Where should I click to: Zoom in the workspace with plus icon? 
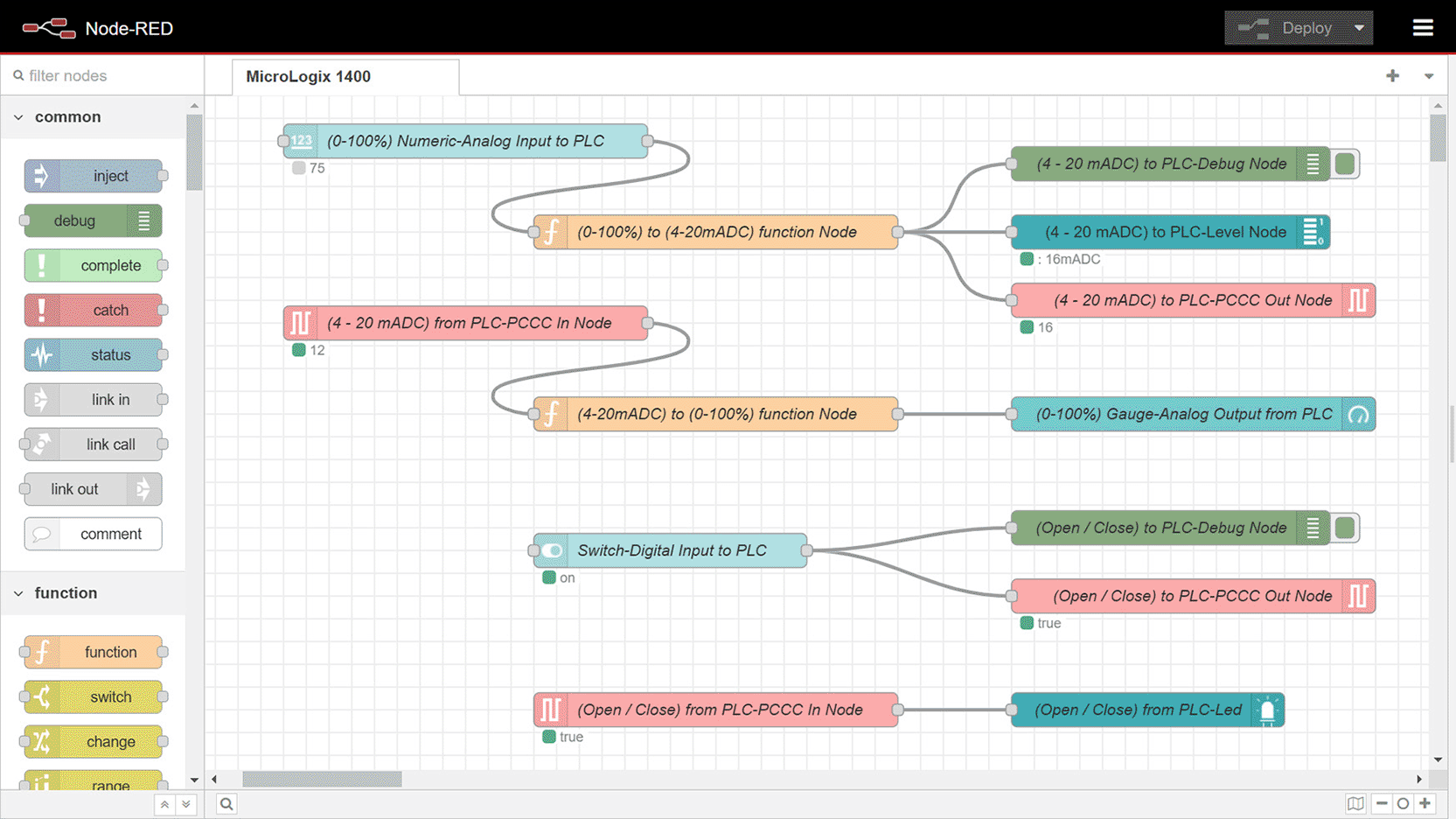coord(1425,803)
